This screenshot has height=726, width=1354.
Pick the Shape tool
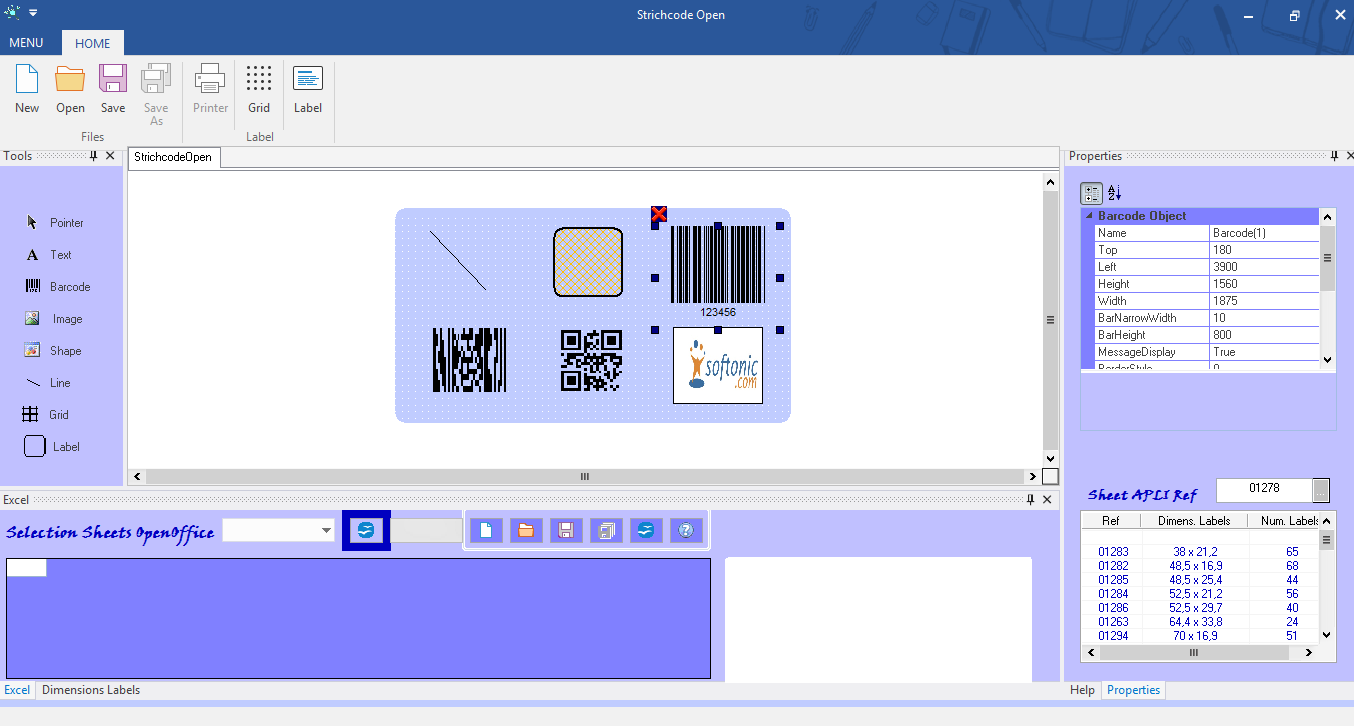54,351
